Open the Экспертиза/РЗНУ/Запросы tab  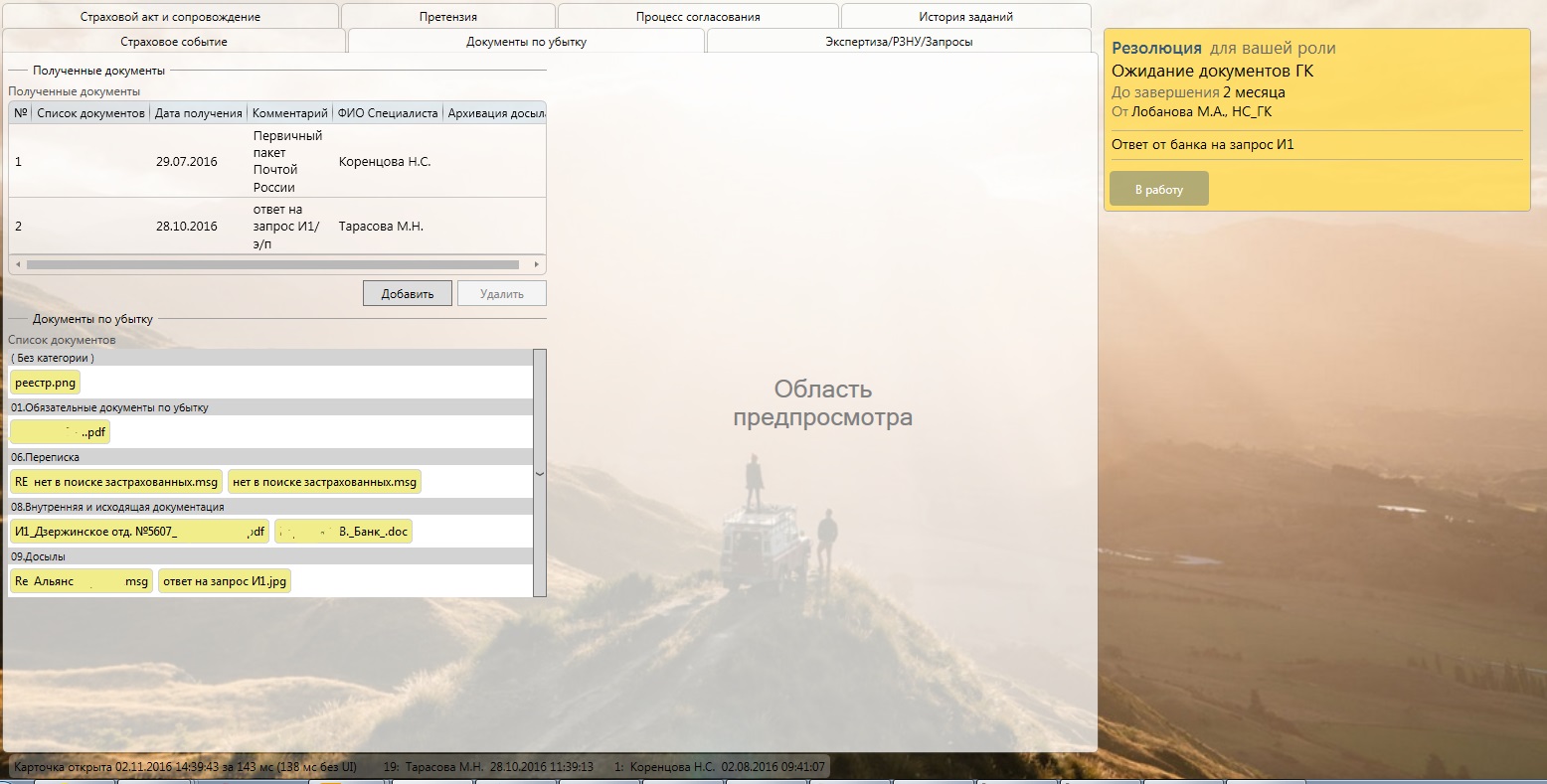pyautogui.click(x=898, y=42)
